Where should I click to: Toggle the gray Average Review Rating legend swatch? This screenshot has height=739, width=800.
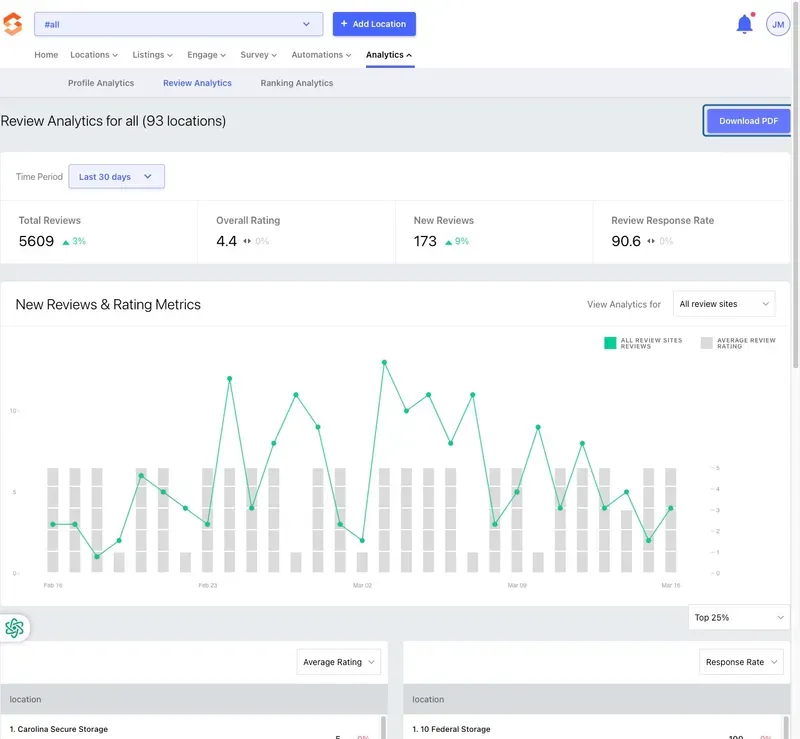[707, 343]
